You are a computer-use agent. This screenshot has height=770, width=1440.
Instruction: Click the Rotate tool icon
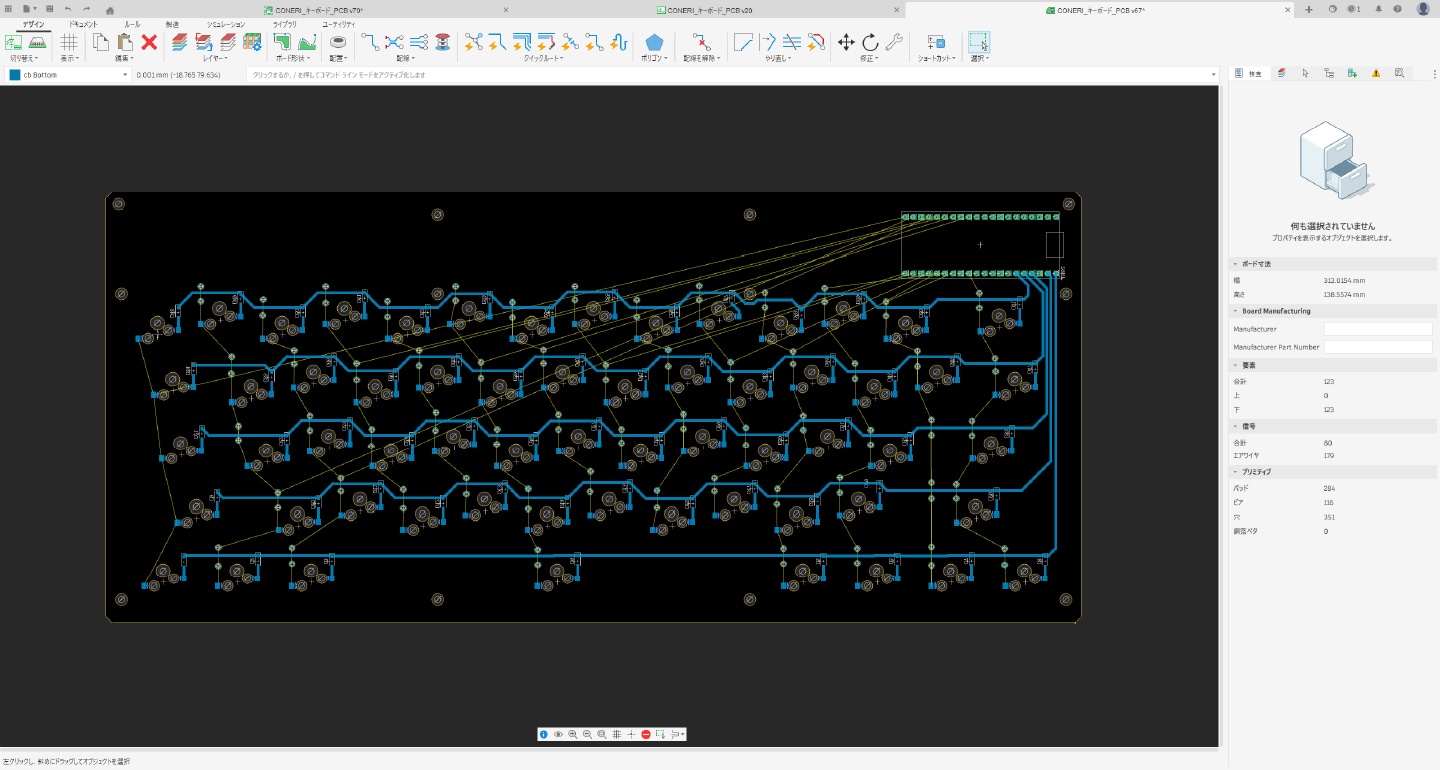tap(870, 42)
